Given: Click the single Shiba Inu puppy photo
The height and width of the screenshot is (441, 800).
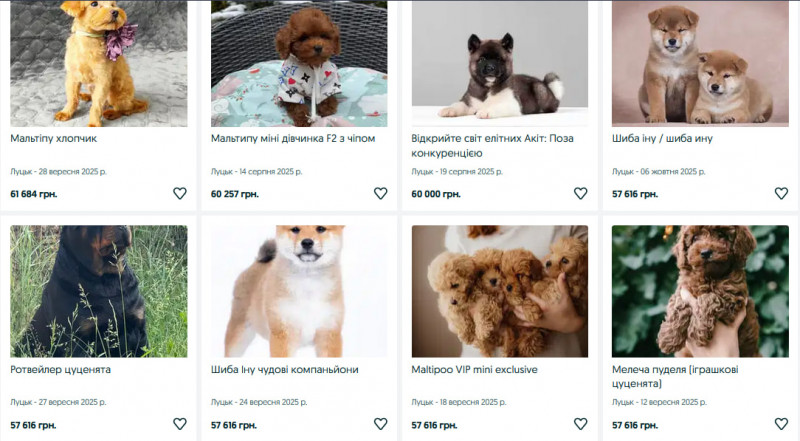Looking at the screenshot, I should [x=299, y=291].
